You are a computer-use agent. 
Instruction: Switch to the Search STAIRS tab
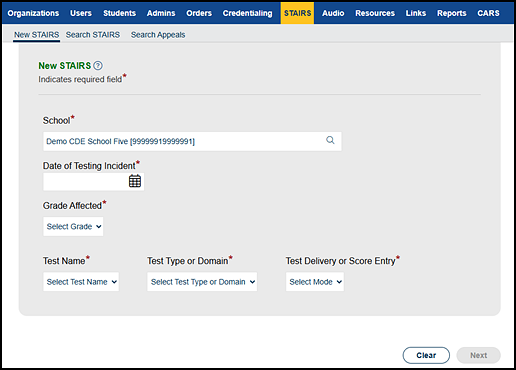coord(93,35)
